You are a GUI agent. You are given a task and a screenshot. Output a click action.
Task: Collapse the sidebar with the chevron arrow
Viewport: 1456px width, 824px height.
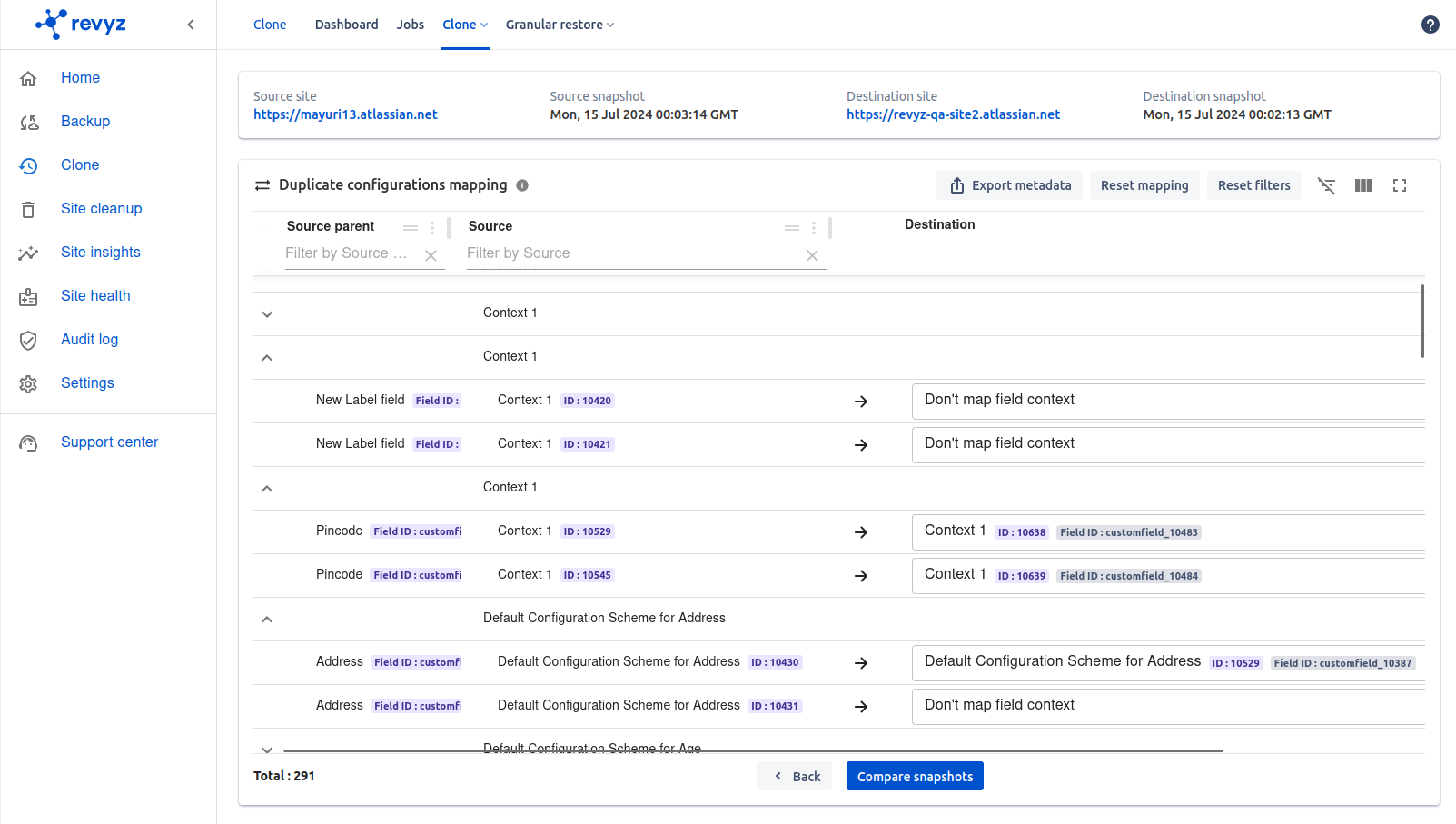[x=191, y=25]
